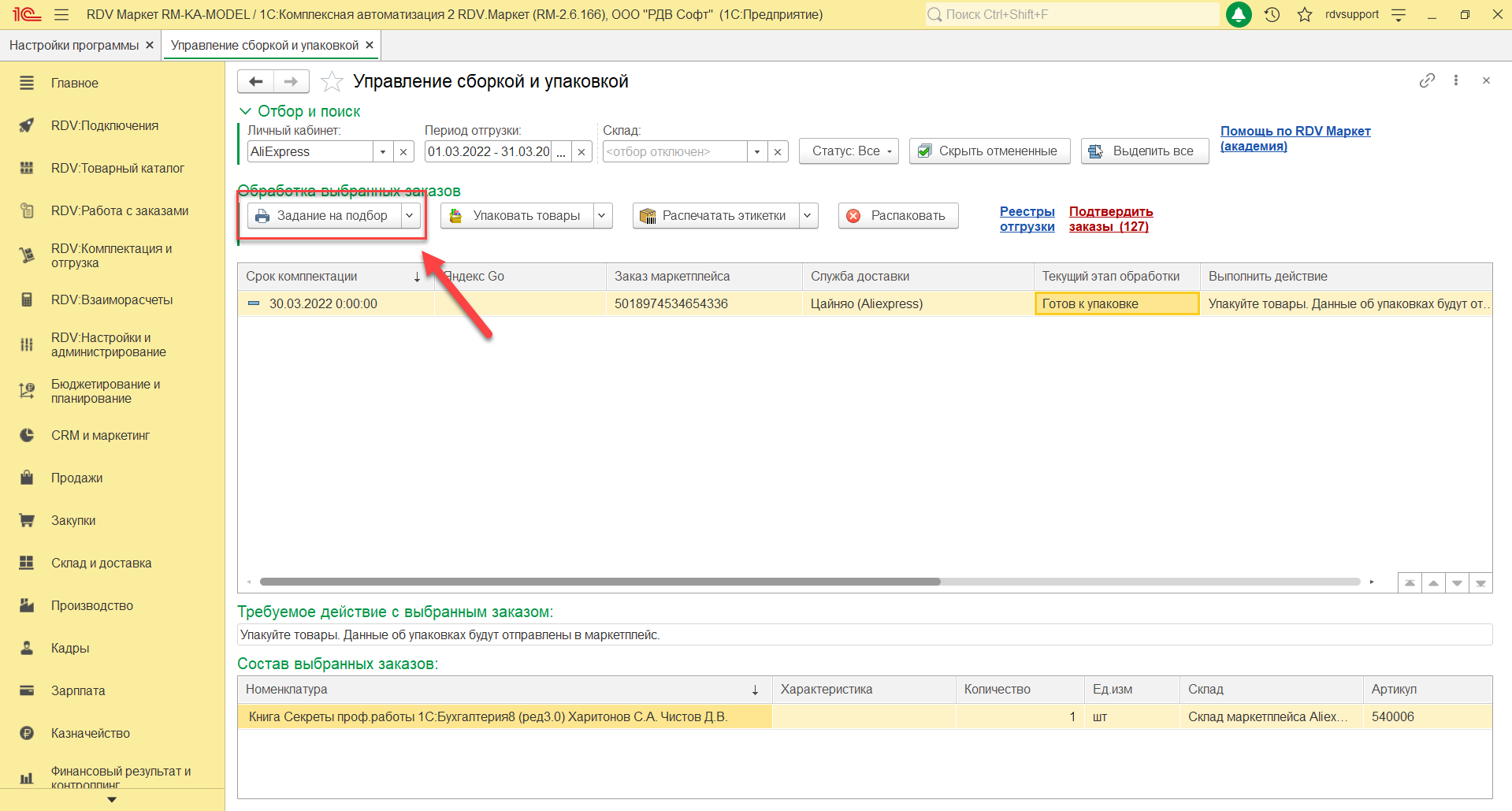Click Упаковать товары button
This screenshot has height=811, width=1512.
tap(517, 216)
